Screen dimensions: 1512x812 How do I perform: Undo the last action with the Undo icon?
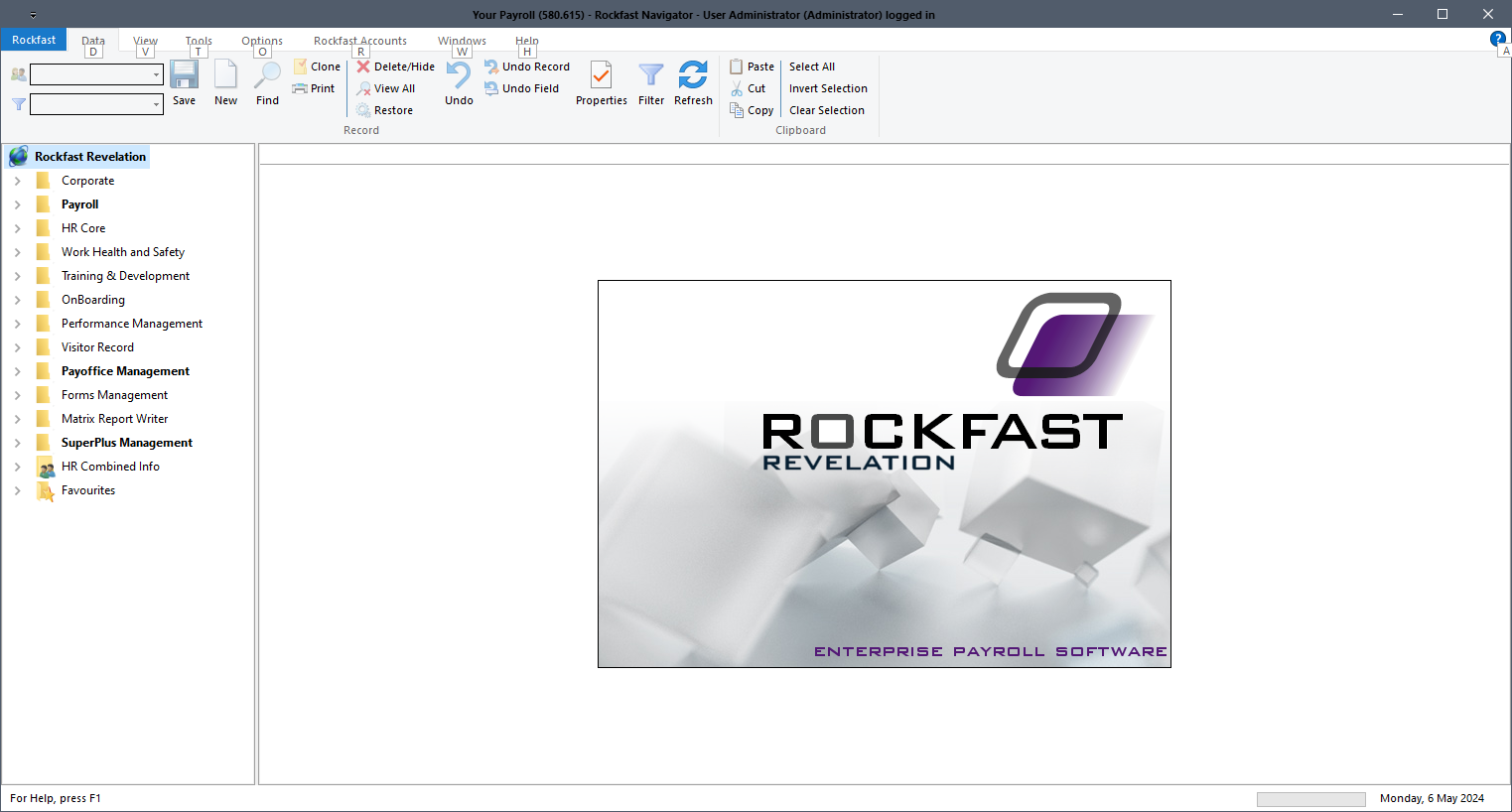tap(458, 81)
